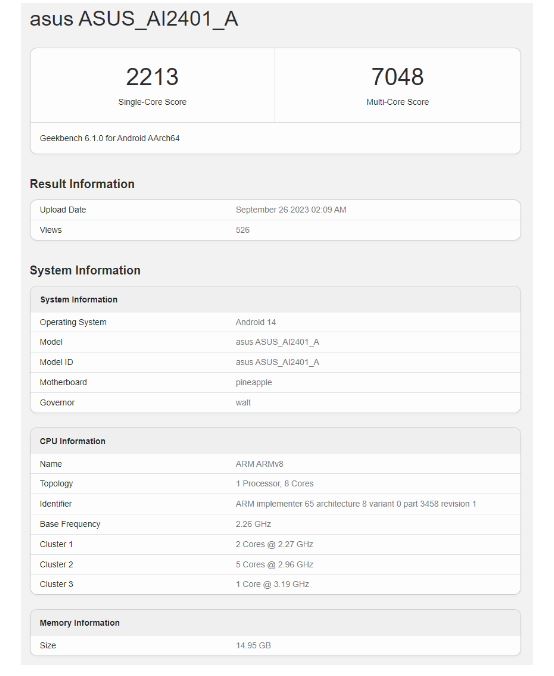Viewport: 554px width, 676px height.
Task: Click the Cluster 3 label
Action: pos(56,584)
